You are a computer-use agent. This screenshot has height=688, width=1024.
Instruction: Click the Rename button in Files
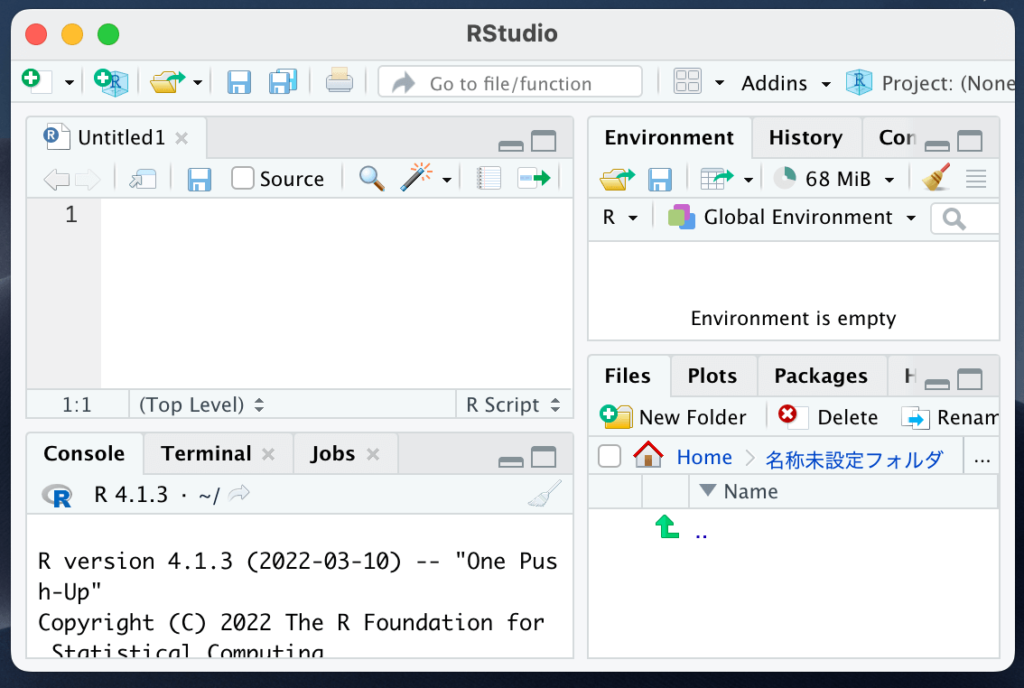950,417
